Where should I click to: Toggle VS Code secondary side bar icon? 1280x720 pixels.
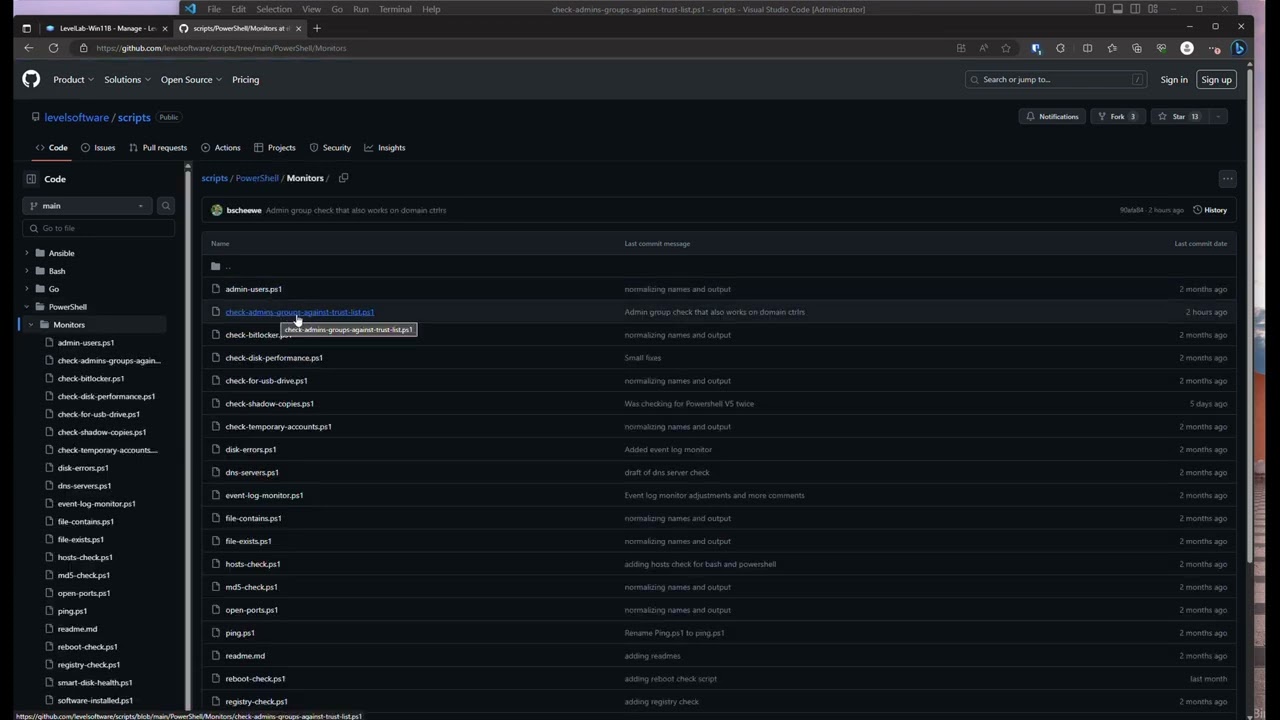click(x=1136, y=9)
